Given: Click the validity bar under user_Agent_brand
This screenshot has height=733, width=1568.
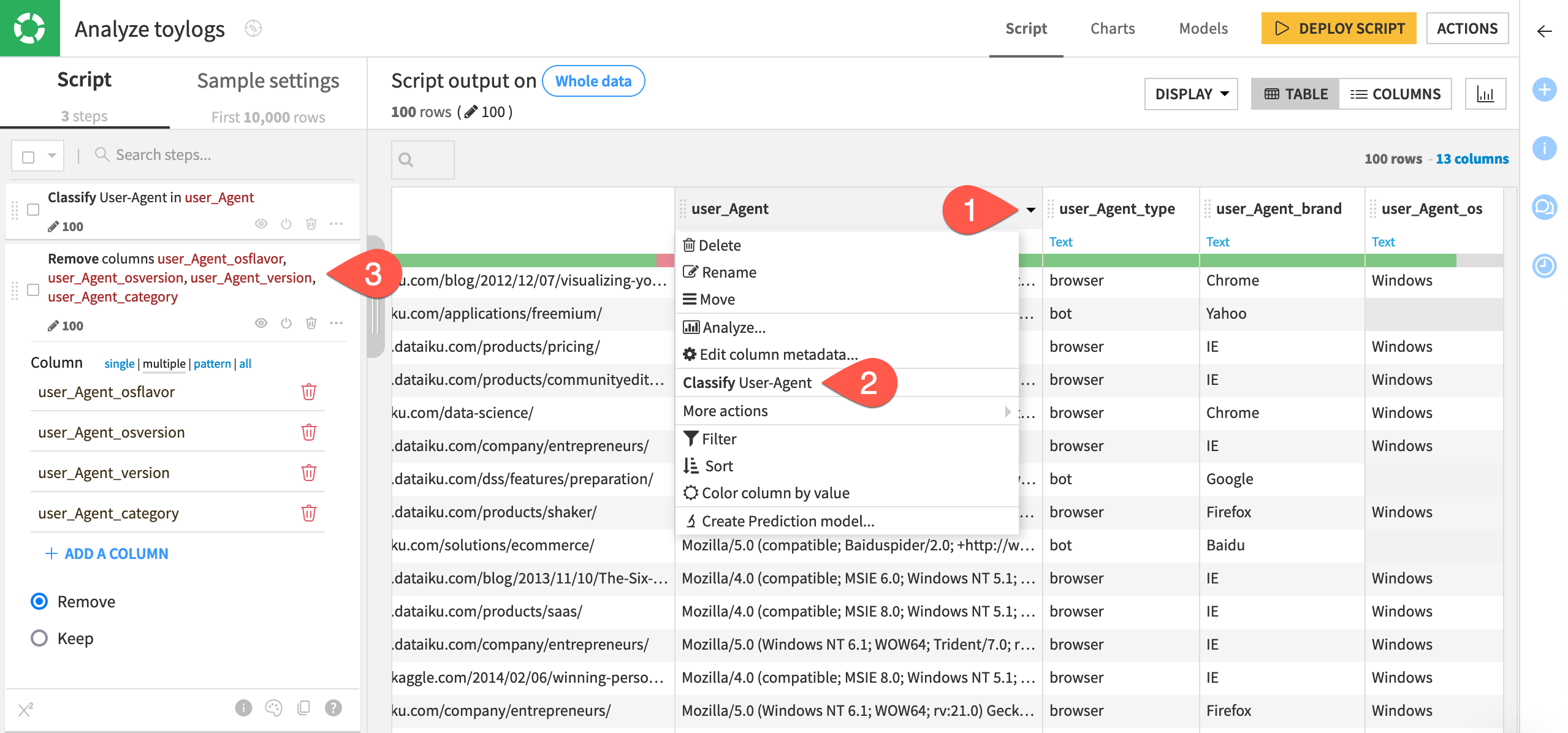Looking at the screenshot, I should (x=1282, y=260).
